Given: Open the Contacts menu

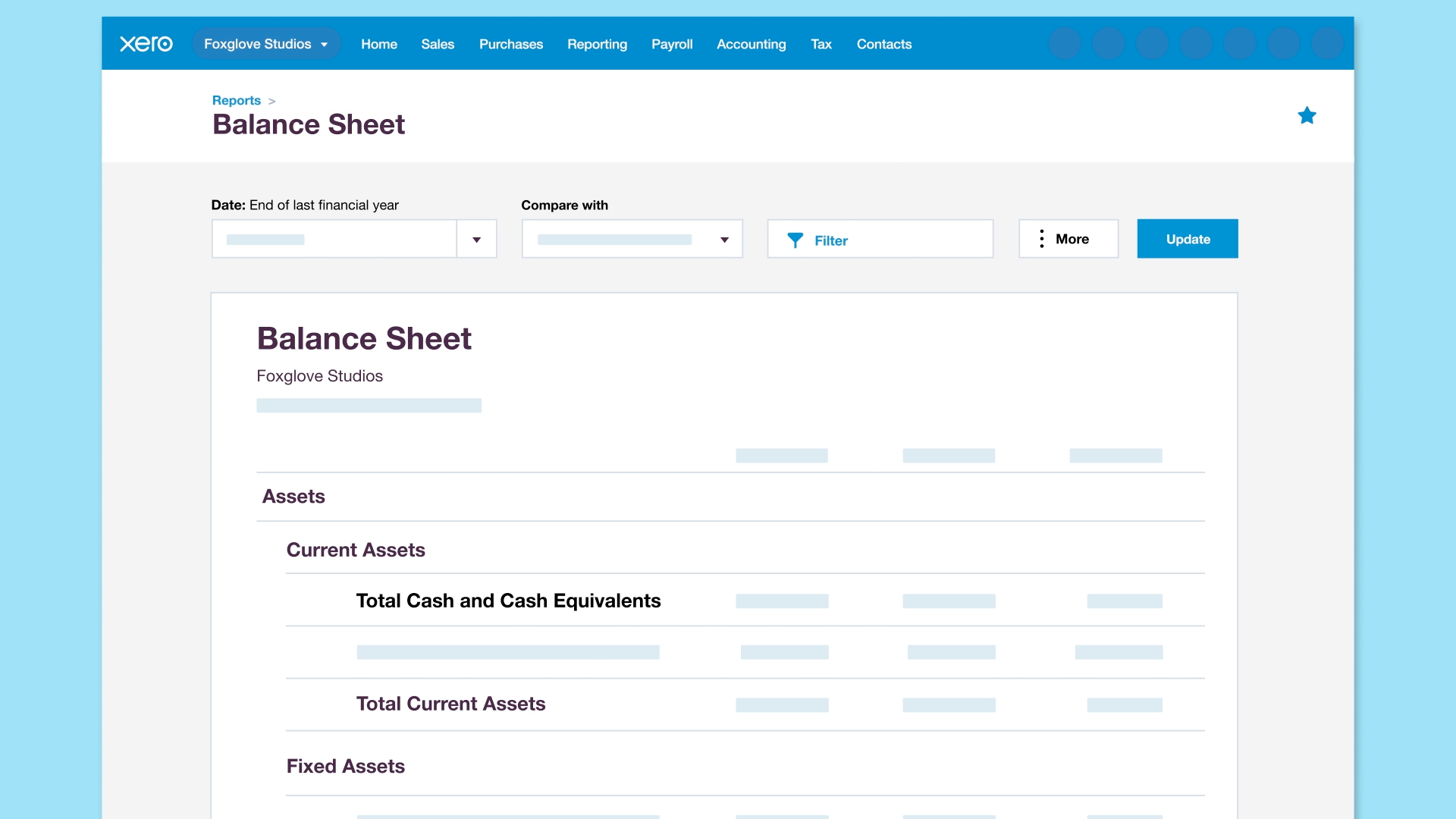Looking at the screenshot, I should [x=883, y=44].
